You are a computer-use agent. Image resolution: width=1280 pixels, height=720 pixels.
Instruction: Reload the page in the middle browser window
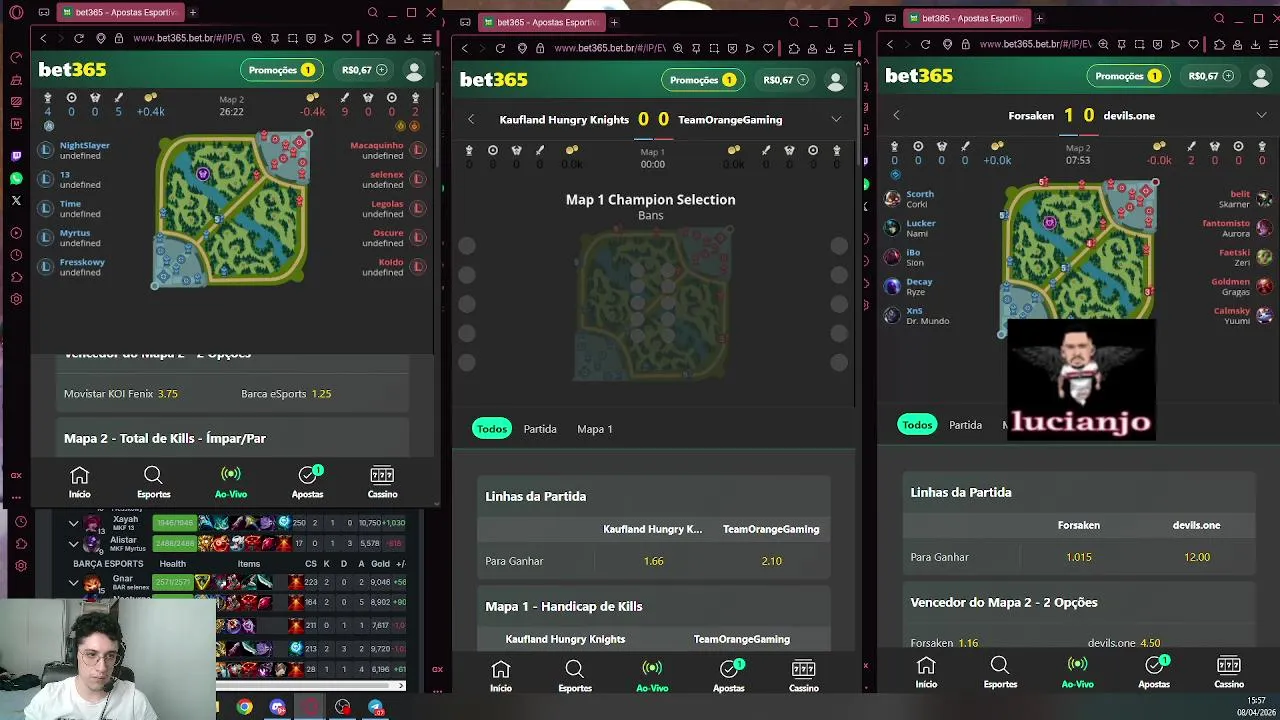(500, 48)
